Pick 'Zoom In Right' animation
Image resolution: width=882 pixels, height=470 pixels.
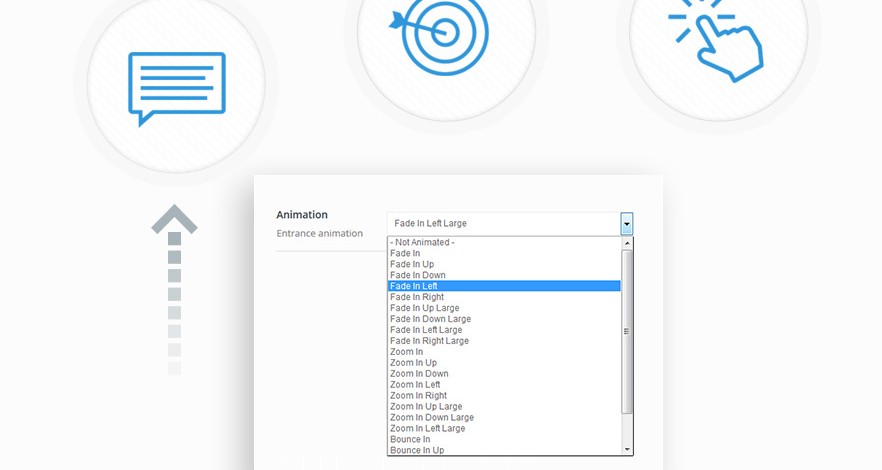coord(504,396)
